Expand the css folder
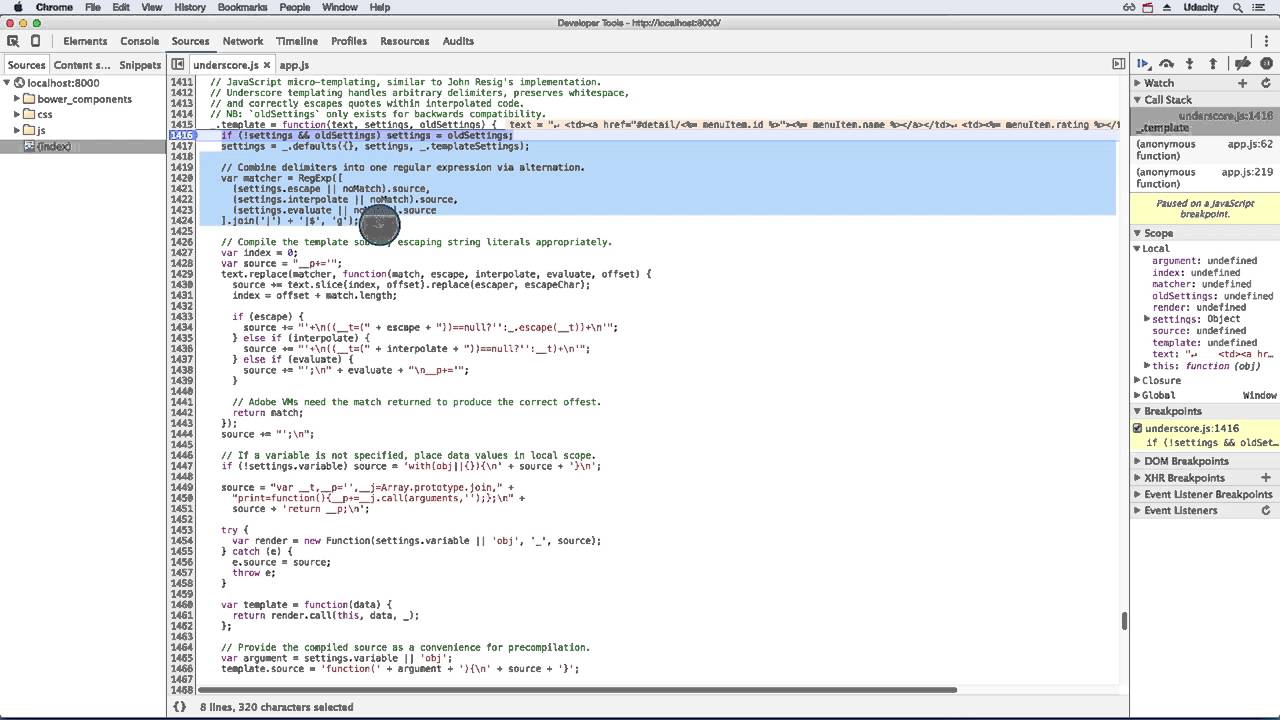1280x720 pixels. [17, 114]
